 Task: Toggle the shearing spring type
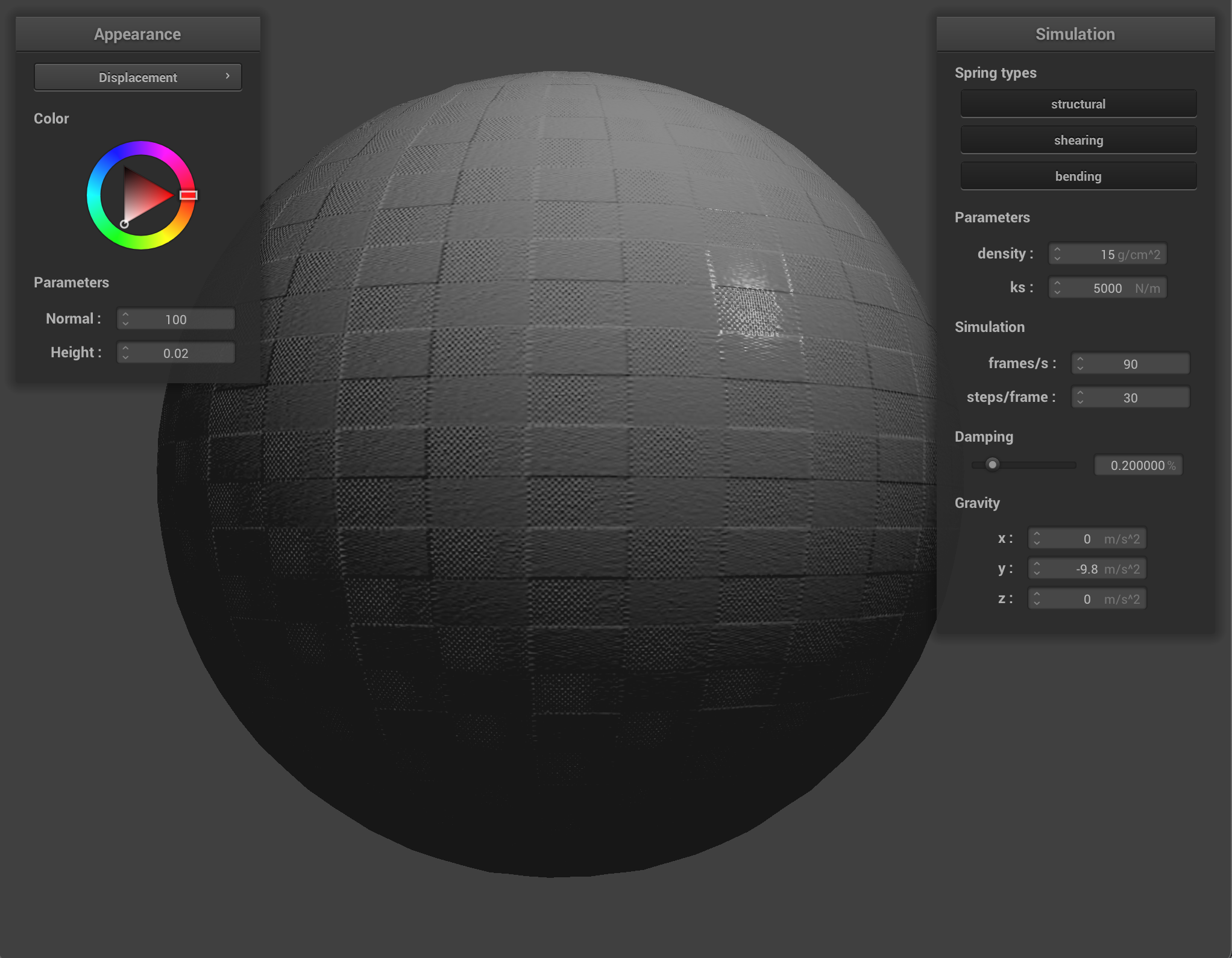point(1078,140)
